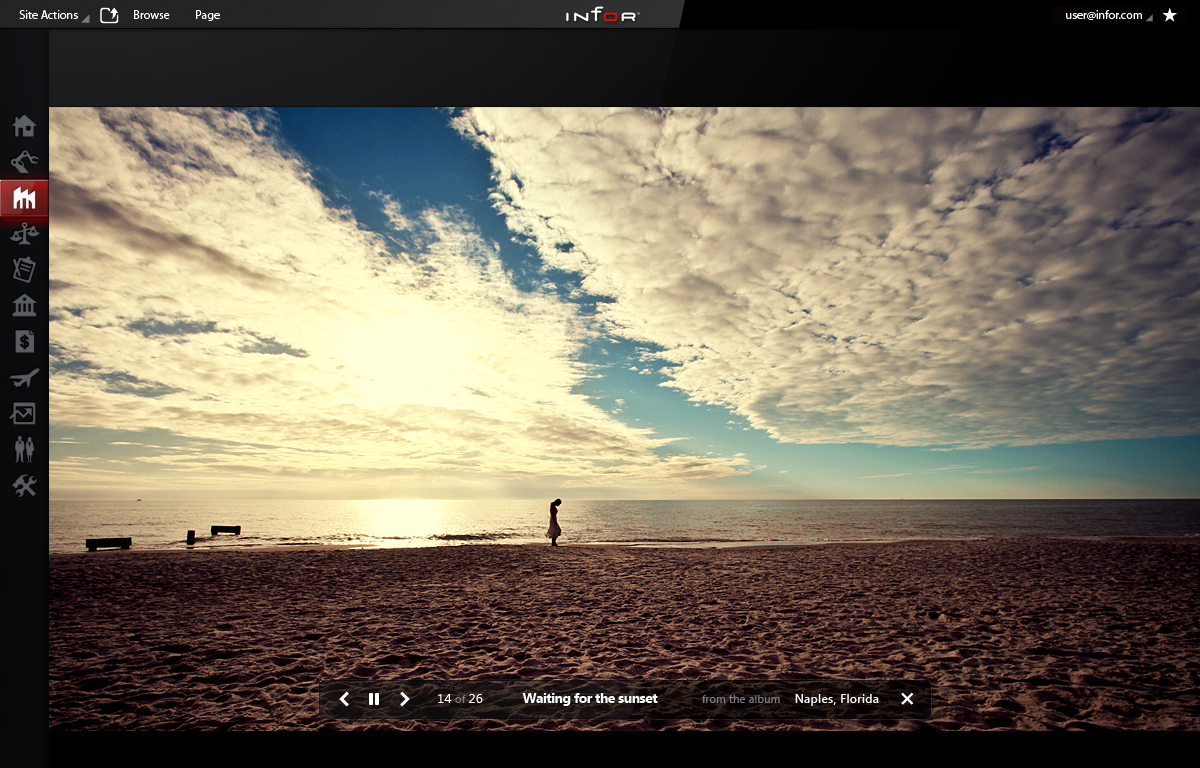1200x768 pixels.
Task: Click the star favorites icon
Action: pos(1170,15)
